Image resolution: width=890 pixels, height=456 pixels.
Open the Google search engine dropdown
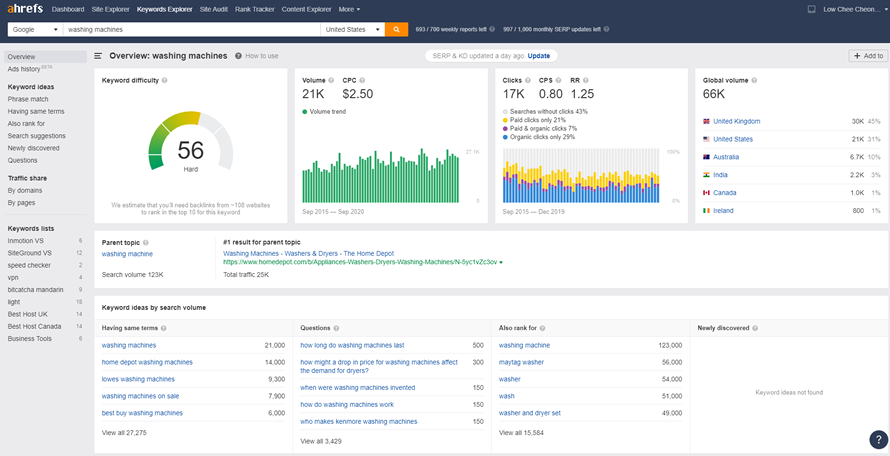32,30
